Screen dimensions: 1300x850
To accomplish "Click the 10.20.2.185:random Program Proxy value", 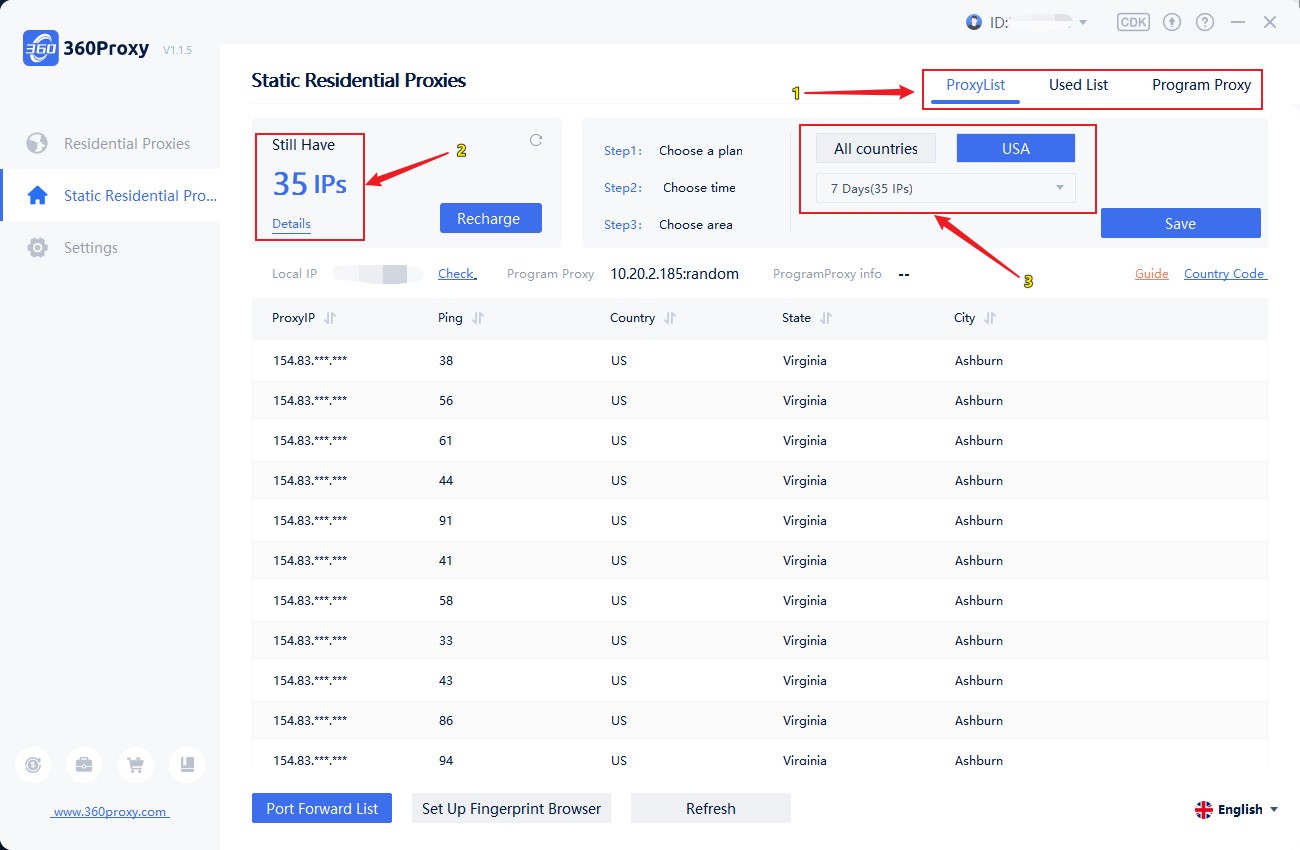I will [675, 274].
